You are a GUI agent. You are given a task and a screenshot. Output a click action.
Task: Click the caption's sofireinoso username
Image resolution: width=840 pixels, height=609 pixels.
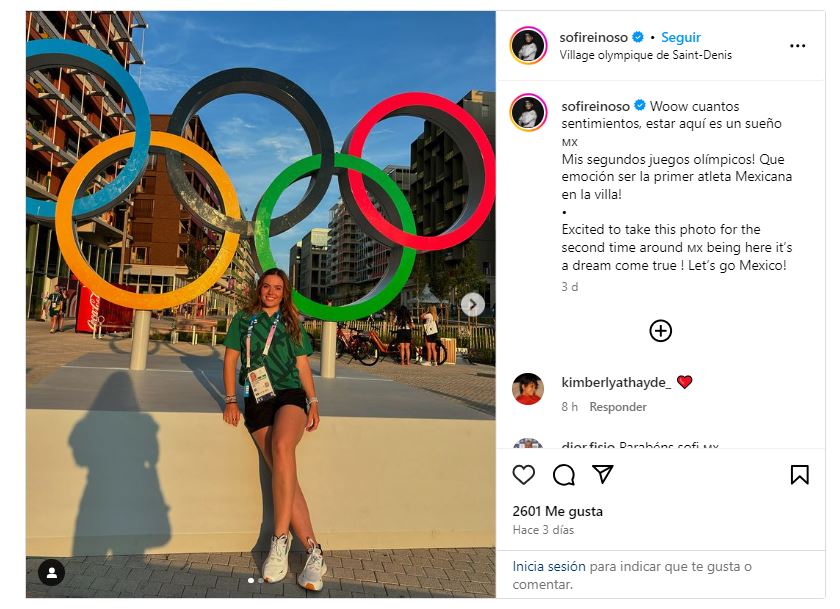[x=596, y=106]
